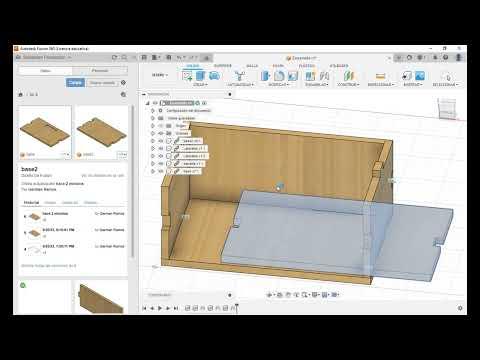Click the Construir plane icon
Viewport: 480px width, 360px height.
pos(348,76)
